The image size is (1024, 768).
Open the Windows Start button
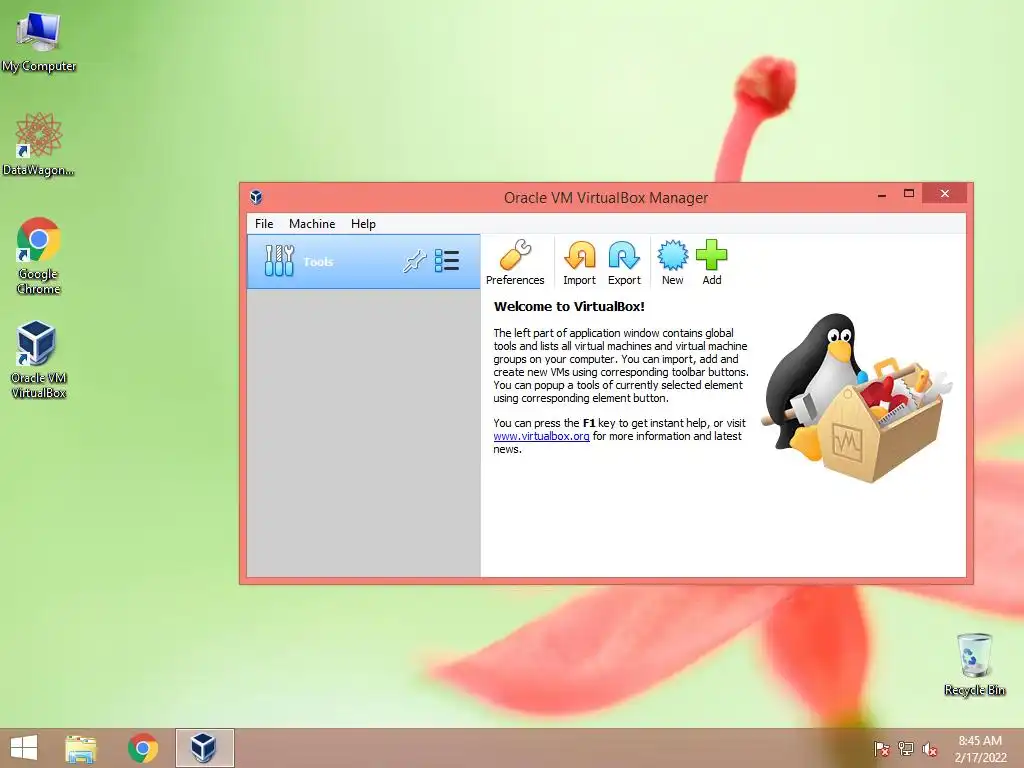tap(24, 748)
